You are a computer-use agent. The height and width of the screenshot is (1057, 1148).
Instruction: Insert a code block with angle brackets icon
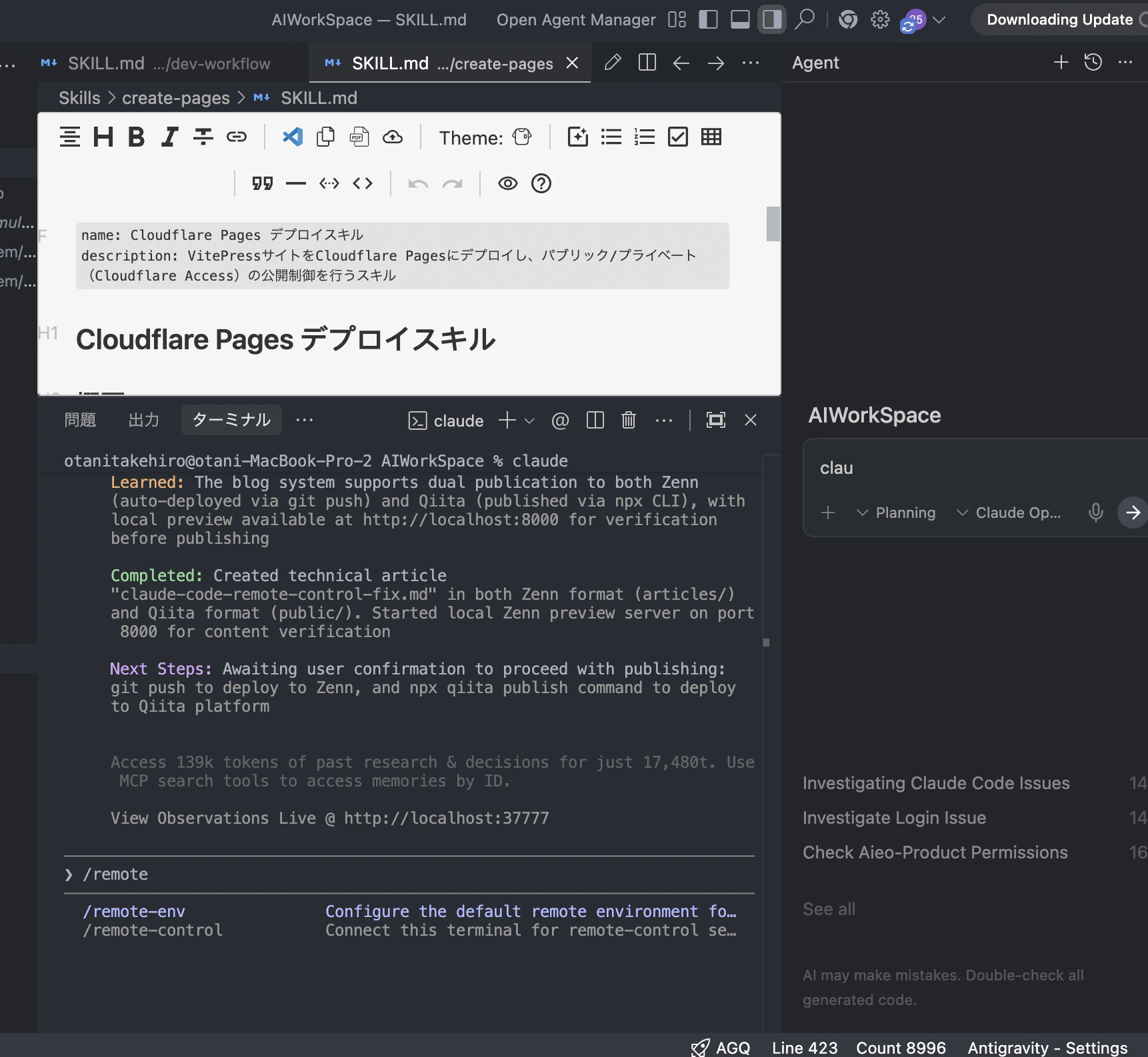(363, 183)
